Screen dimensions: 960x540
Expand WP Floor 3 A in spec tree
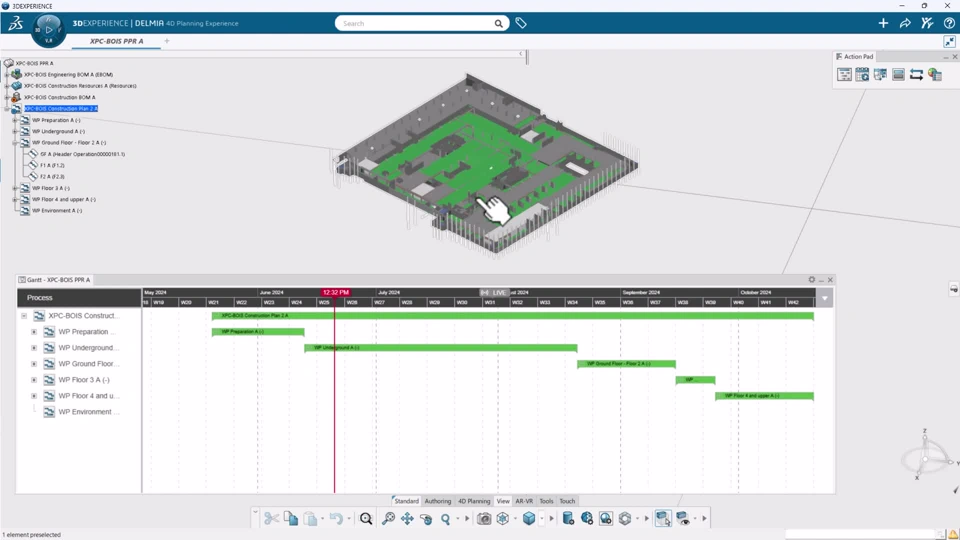pos(15,188)
